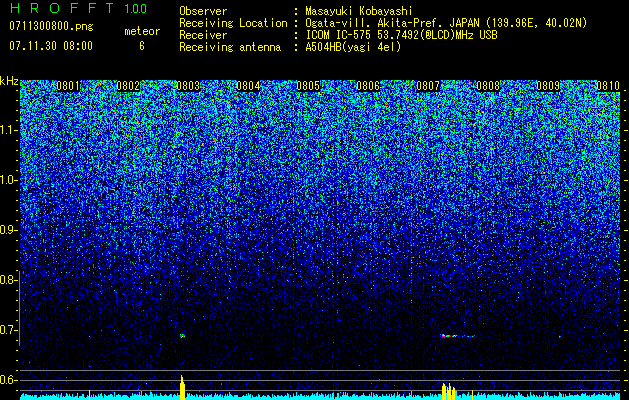629x400 pixels.
Task: Click the Receiving Location value line
Action: [446, 23]
